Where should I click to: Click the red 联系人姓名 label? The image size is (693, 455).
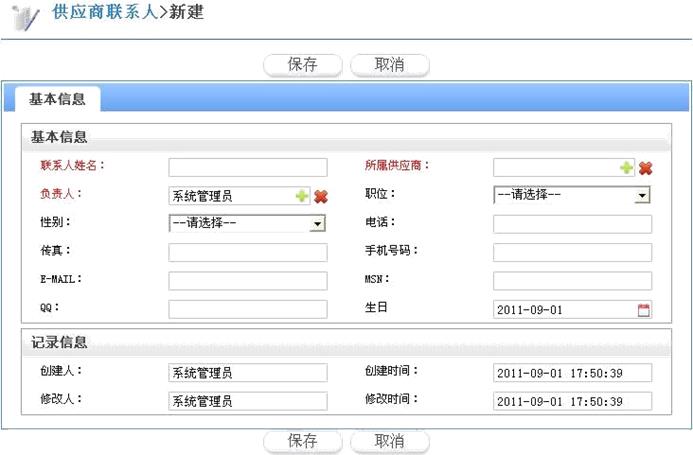point(73,165)
